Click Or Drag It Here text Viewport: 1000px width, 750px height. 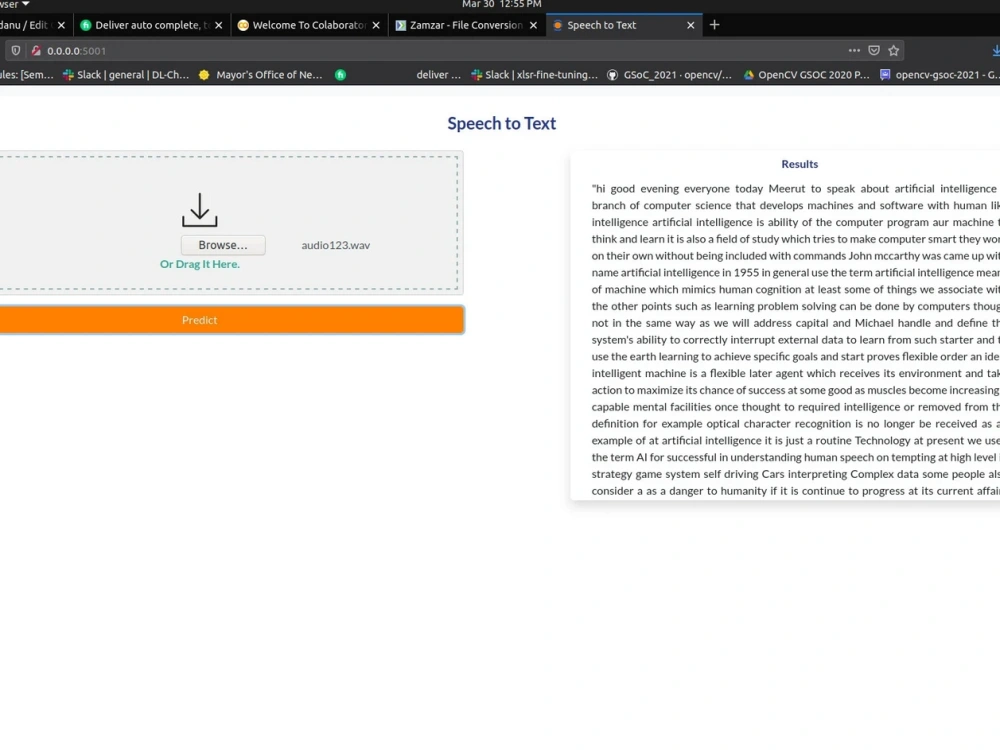click(x=199, y=263)
